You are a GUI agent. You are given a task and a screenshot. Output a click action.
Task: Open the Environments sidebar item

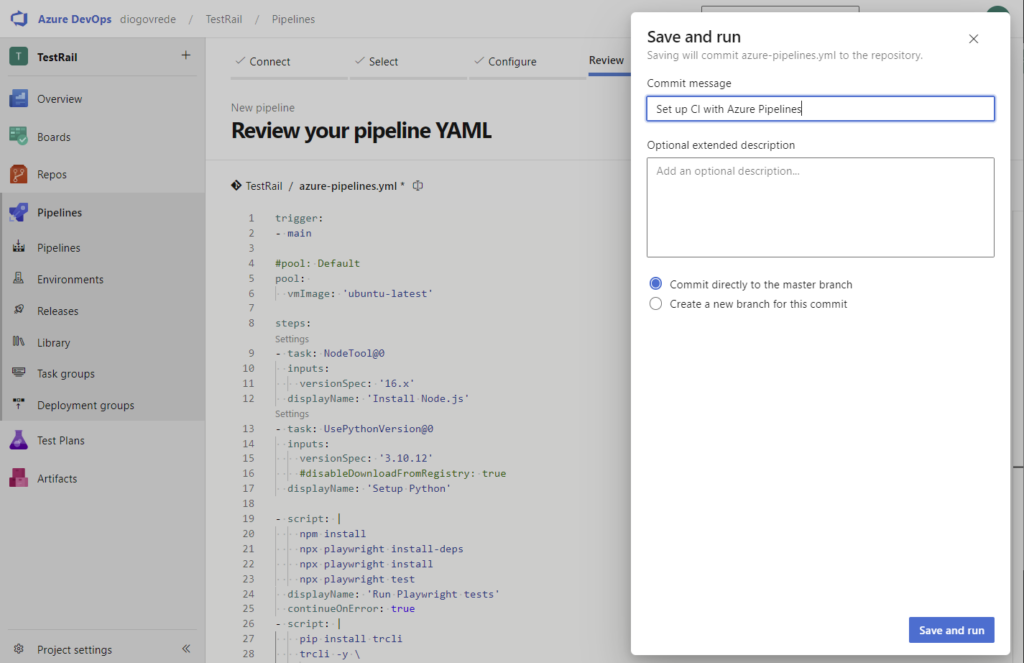pyautogui.click(x=70, y=280)
